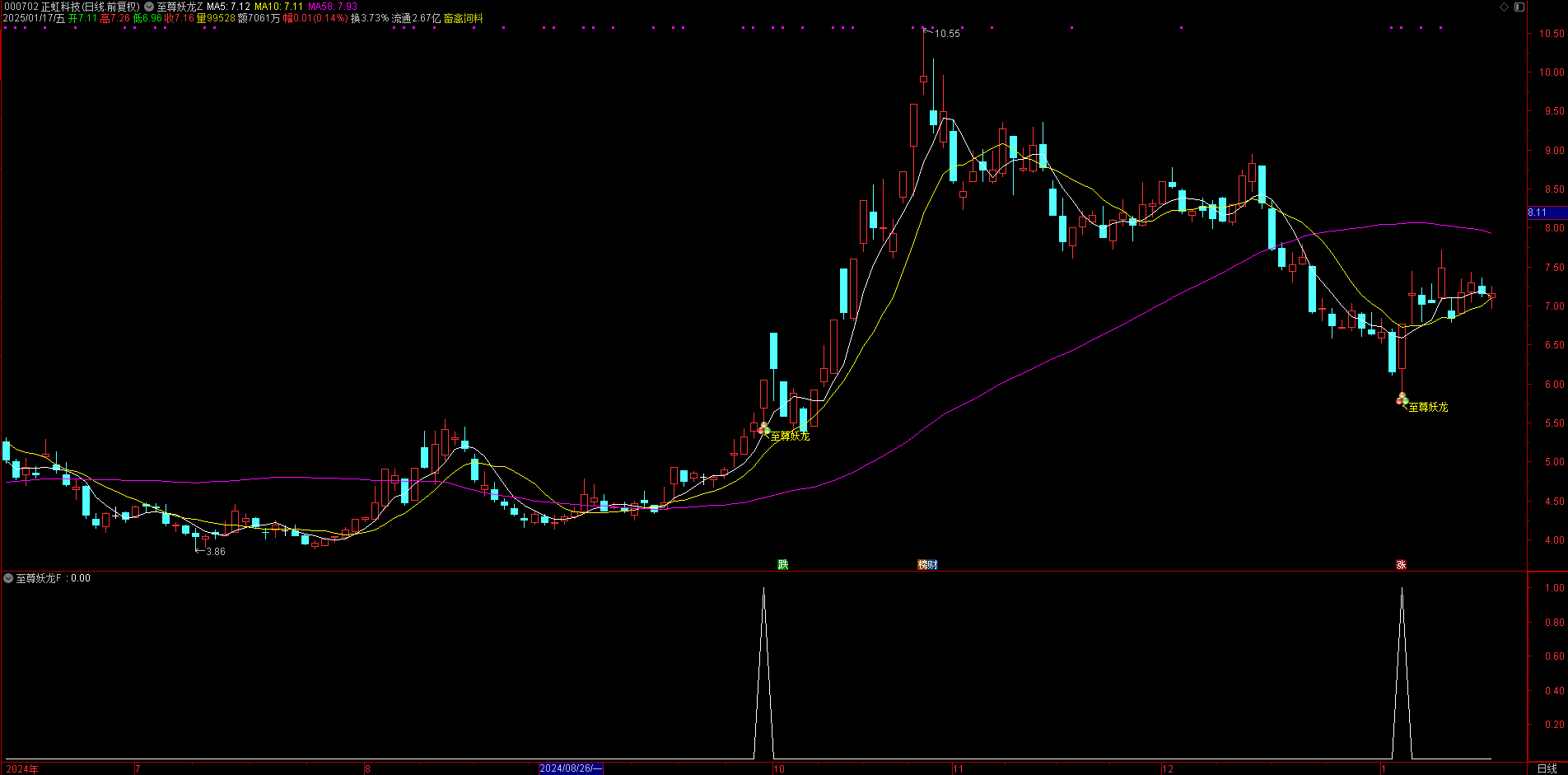Click the month 11 tick on time axis
Image resolution: width=1568 pixels, height=775 pixels.
pyautogui.click(x=958, y=769)
